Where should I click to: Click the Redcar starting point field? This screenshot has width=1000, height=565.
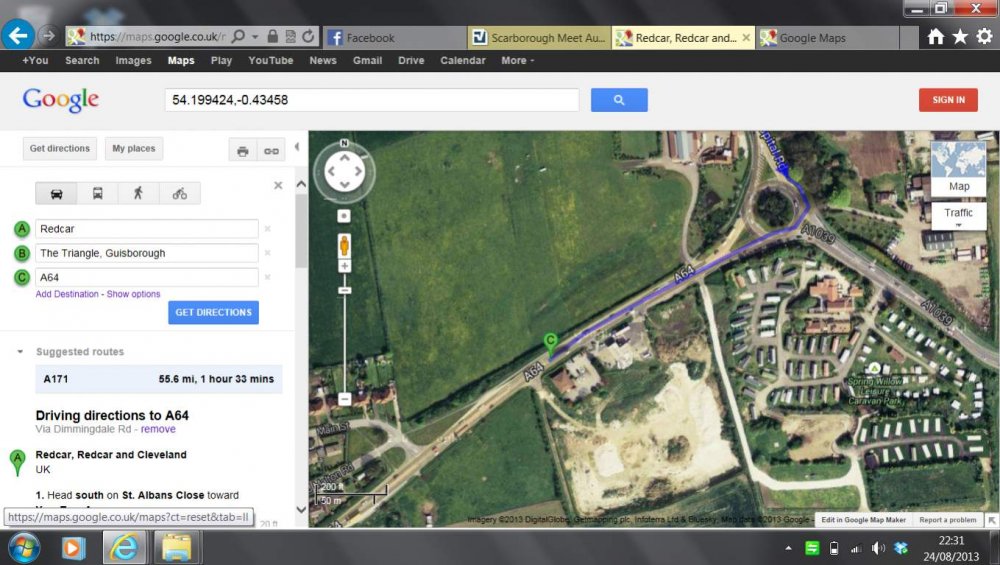146,229
